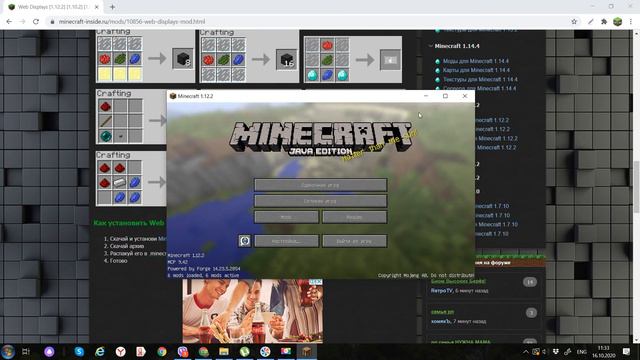Open uTorrent from the taskbar

pos(244,351)
